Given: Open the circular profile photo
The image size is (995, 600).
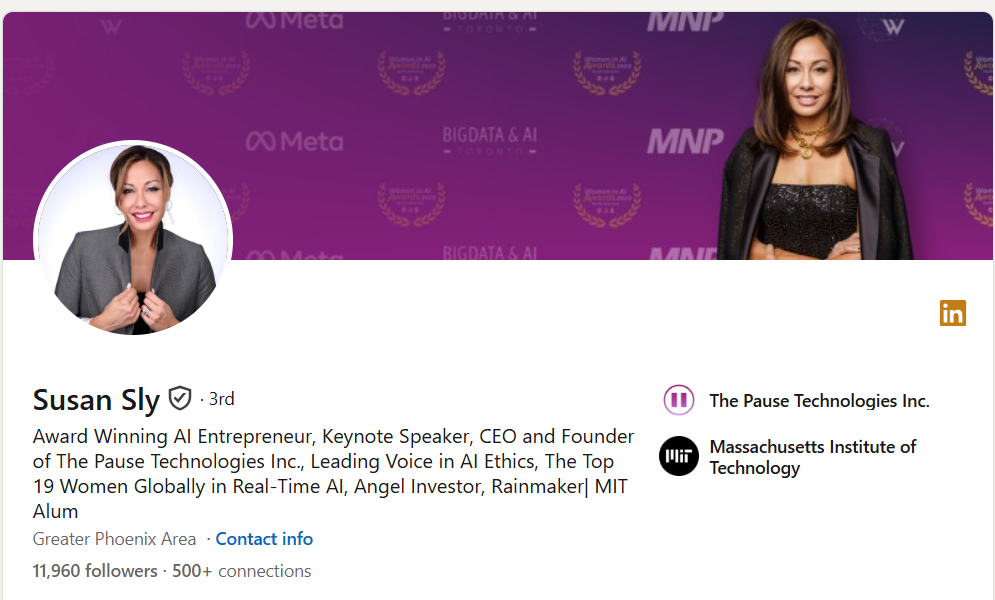Looking at the screenshot, I should [133, 239].
